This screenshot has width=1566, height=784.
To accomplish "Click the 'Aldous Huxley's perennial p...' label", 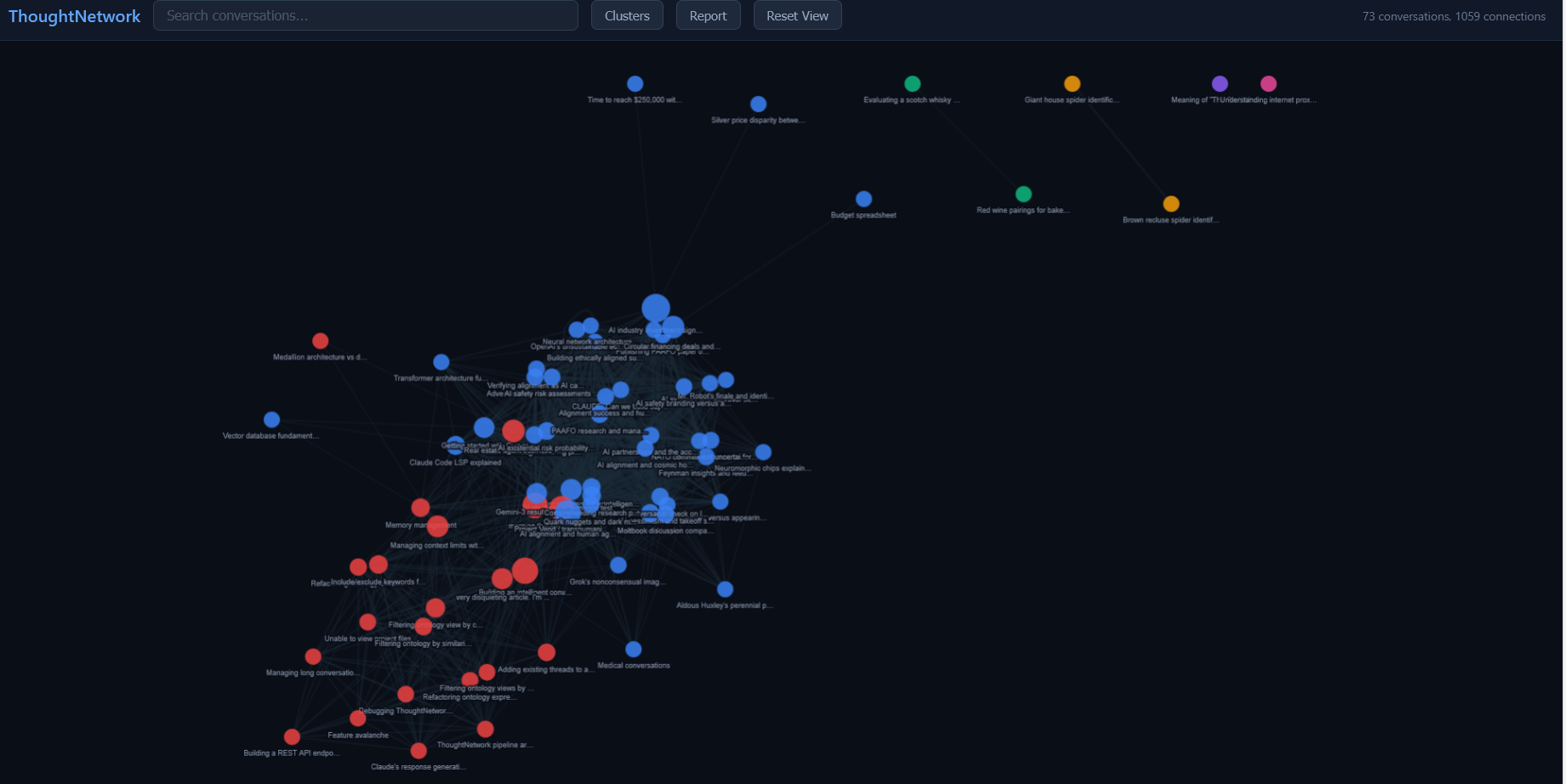I will point(725,605).
